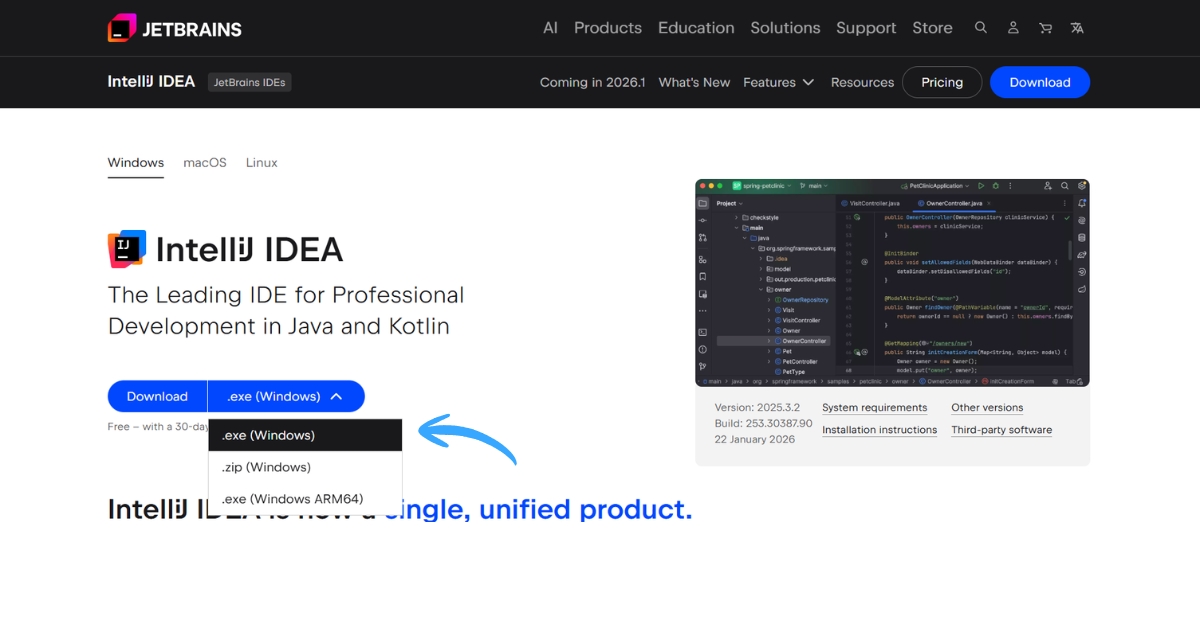Click the Pricing button
Image resolution: width=1200 pixels, height=630 pixels.
coord(942,82)
